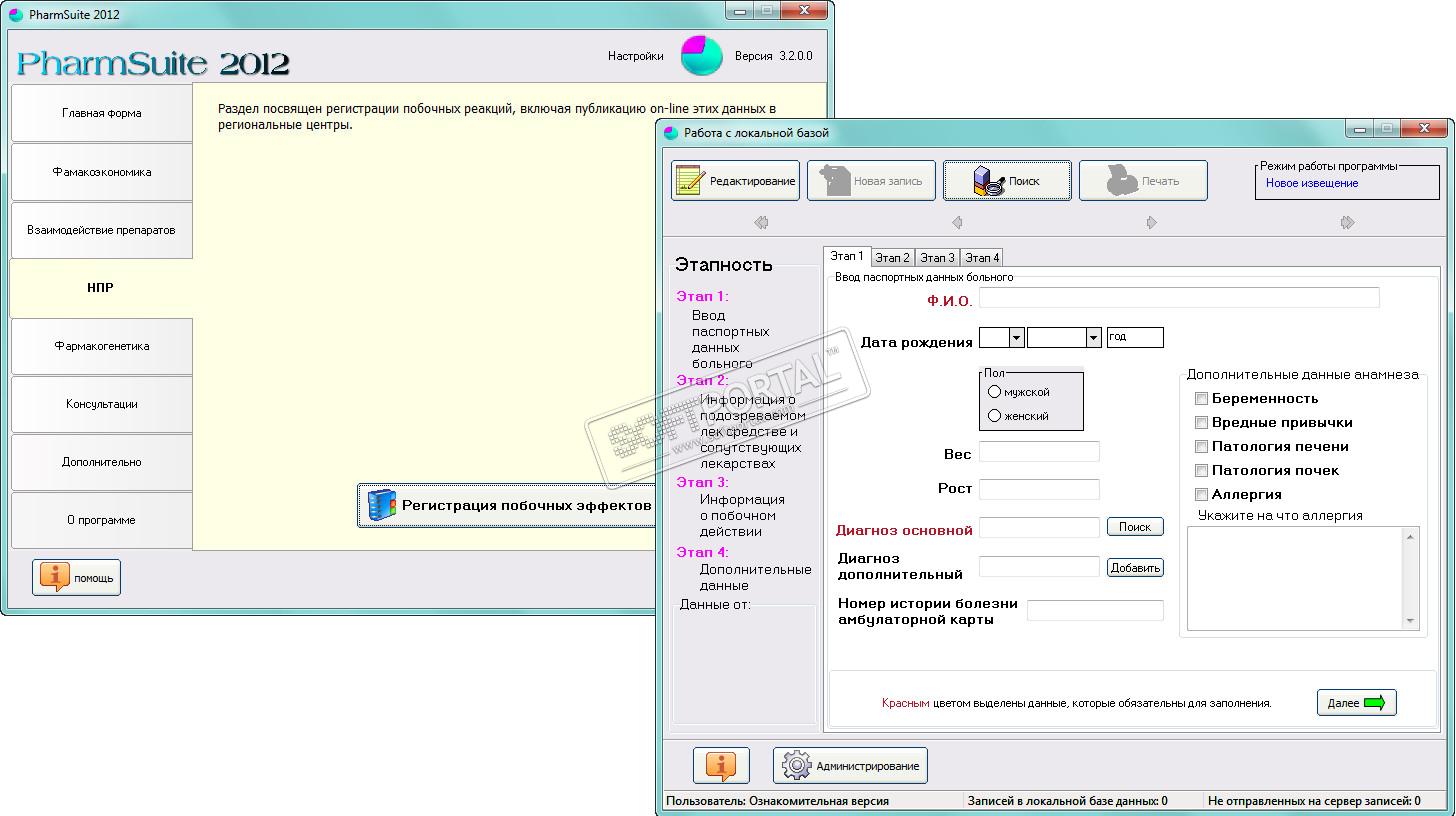Tick Вредные привычки checkbox
Image resolution: width=1456 pixels, height=816 pixels.
click(x=1202, y=423)
